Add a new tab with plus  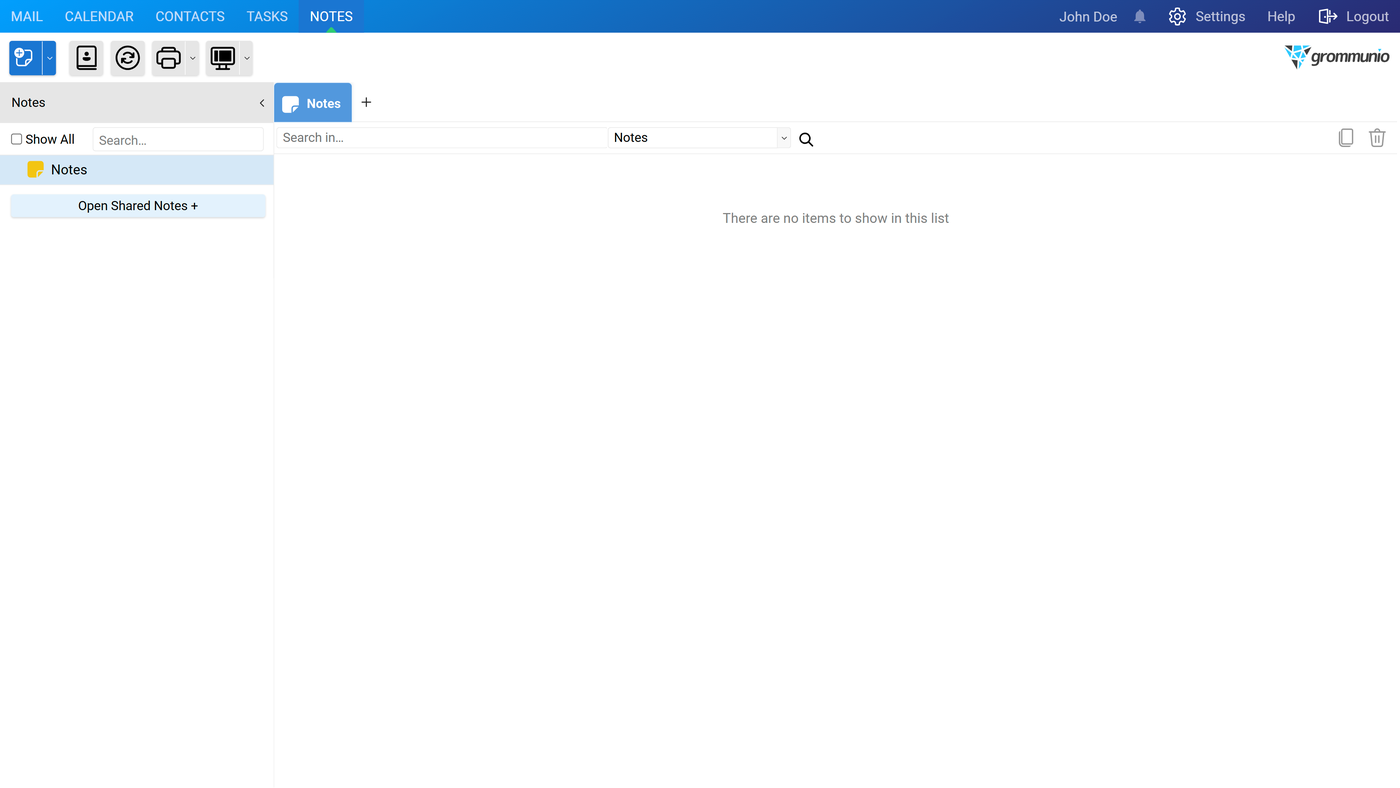(x=366, y=102)
